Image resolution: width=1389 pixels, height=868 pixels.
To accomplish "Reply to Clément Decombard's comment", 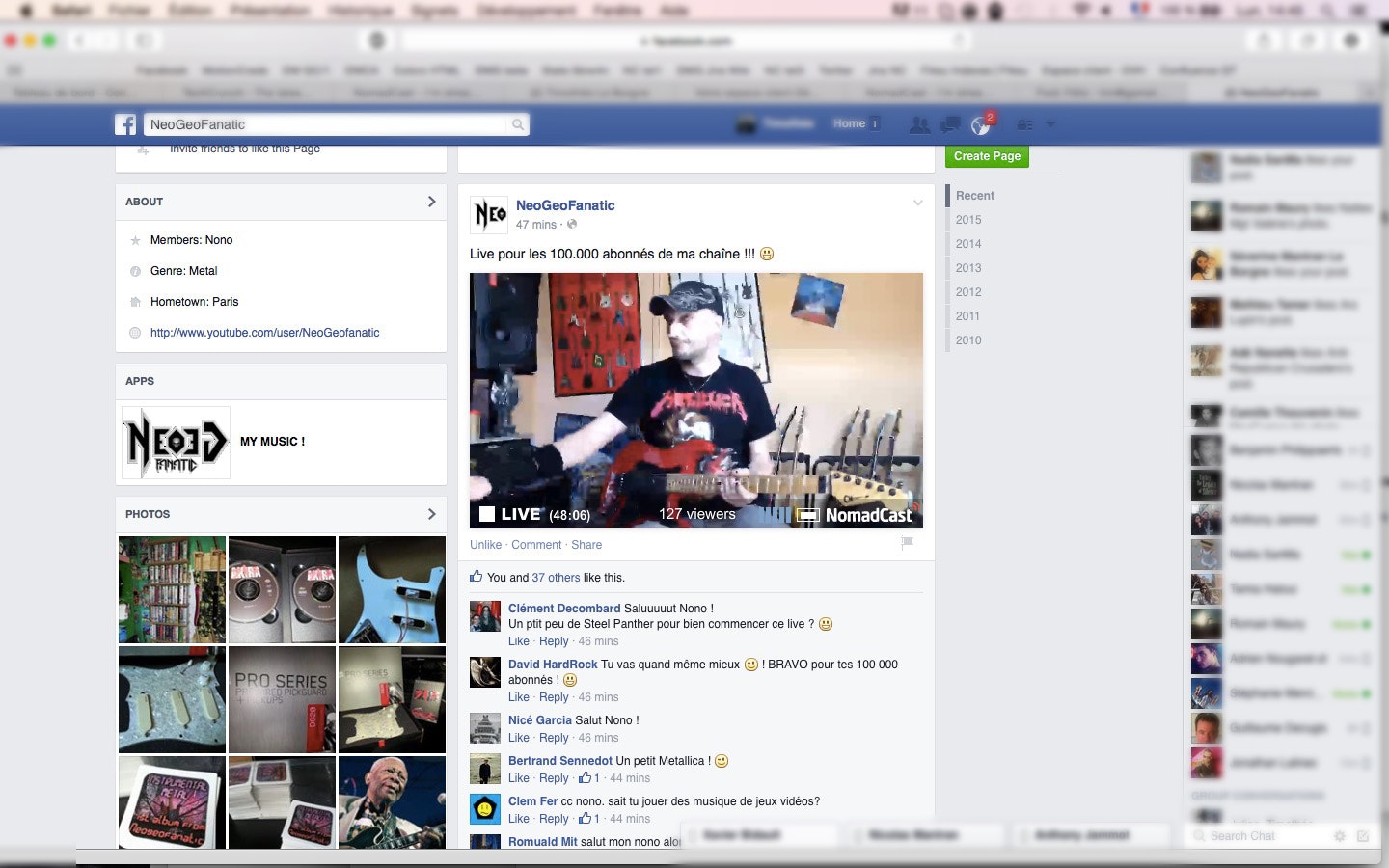I will pyautogui.click(x=554, y=641).
